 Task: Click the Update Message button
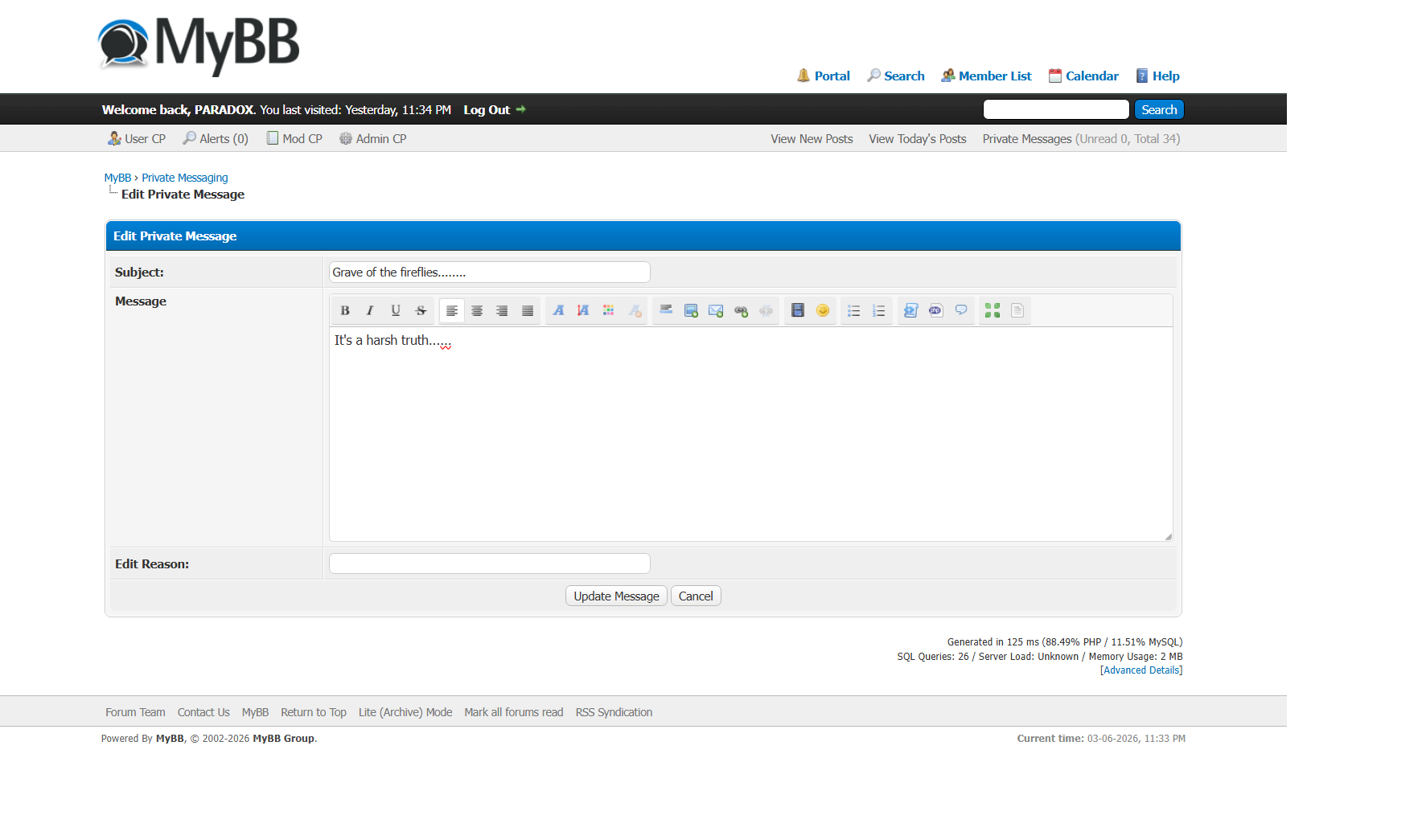click(x=616, y=596)
